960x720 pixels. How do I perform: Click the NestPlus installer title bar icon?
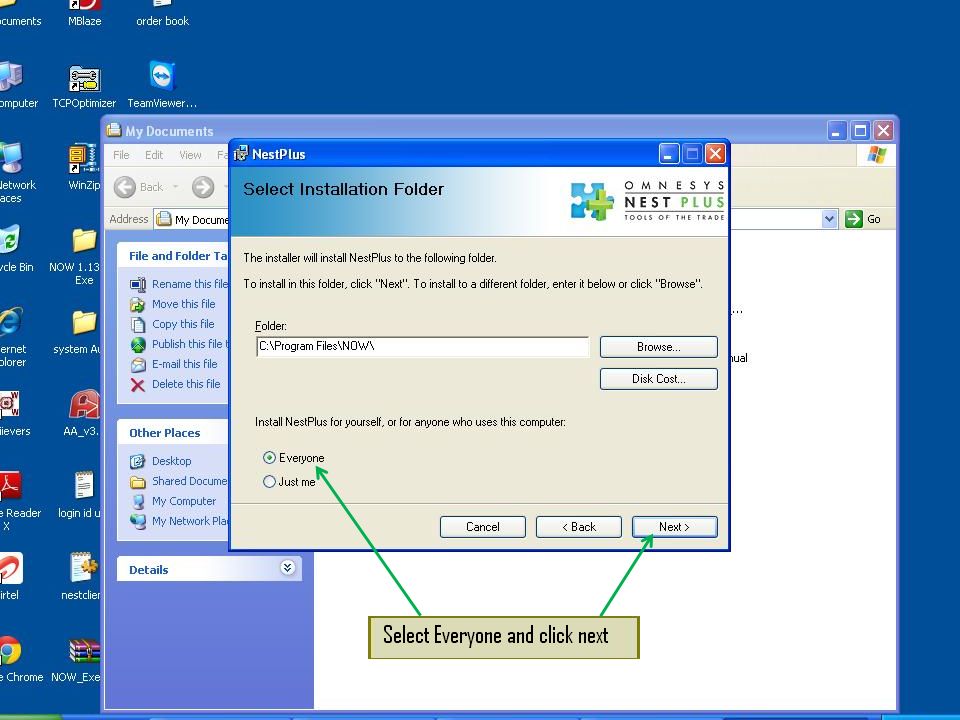pos(241,154)
